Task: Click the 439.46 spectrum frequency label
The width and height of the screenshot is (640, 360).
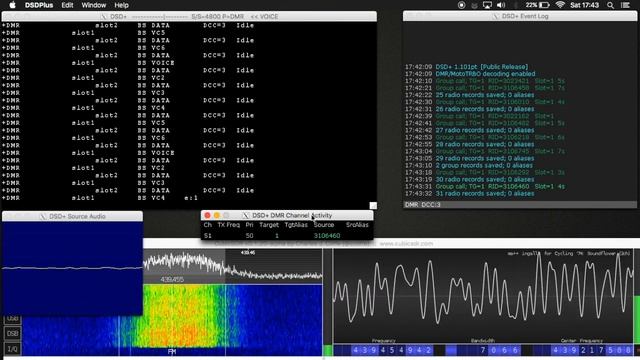Action: coord(248,253)
